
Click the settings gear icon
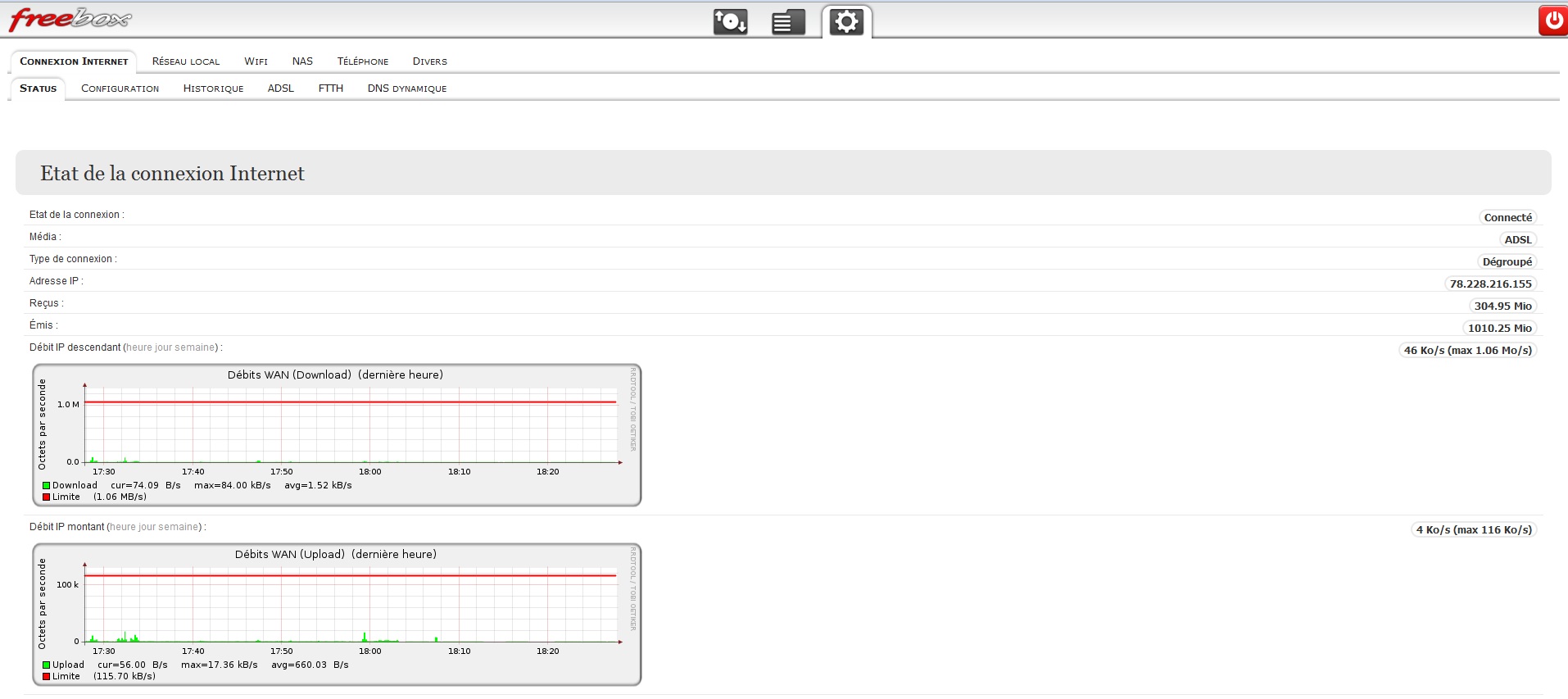846,21
